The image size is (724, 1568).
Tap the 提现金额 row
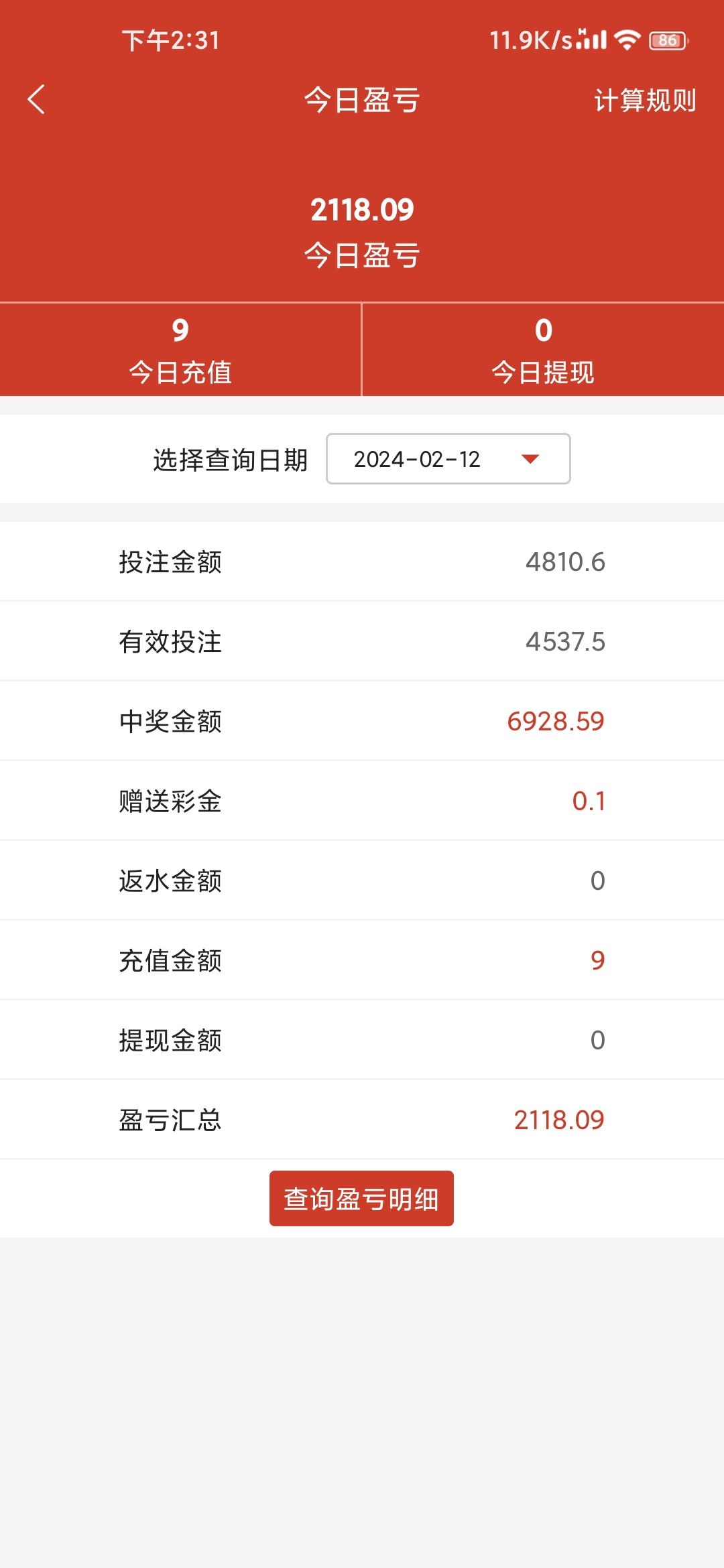pyautogui.click(x=362, y=1040)
